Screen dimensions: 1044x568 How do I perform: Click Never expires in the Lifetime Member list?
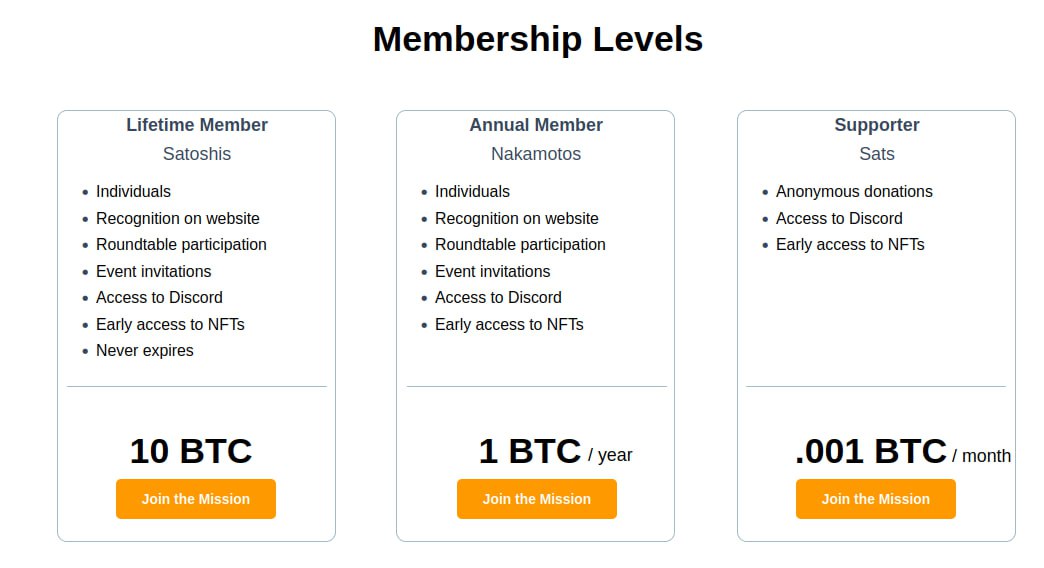coord(144,351)
